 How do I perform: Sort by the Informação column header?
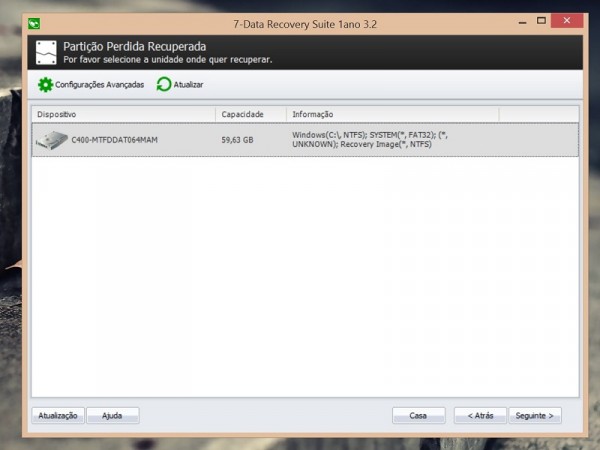click(393, 114)
